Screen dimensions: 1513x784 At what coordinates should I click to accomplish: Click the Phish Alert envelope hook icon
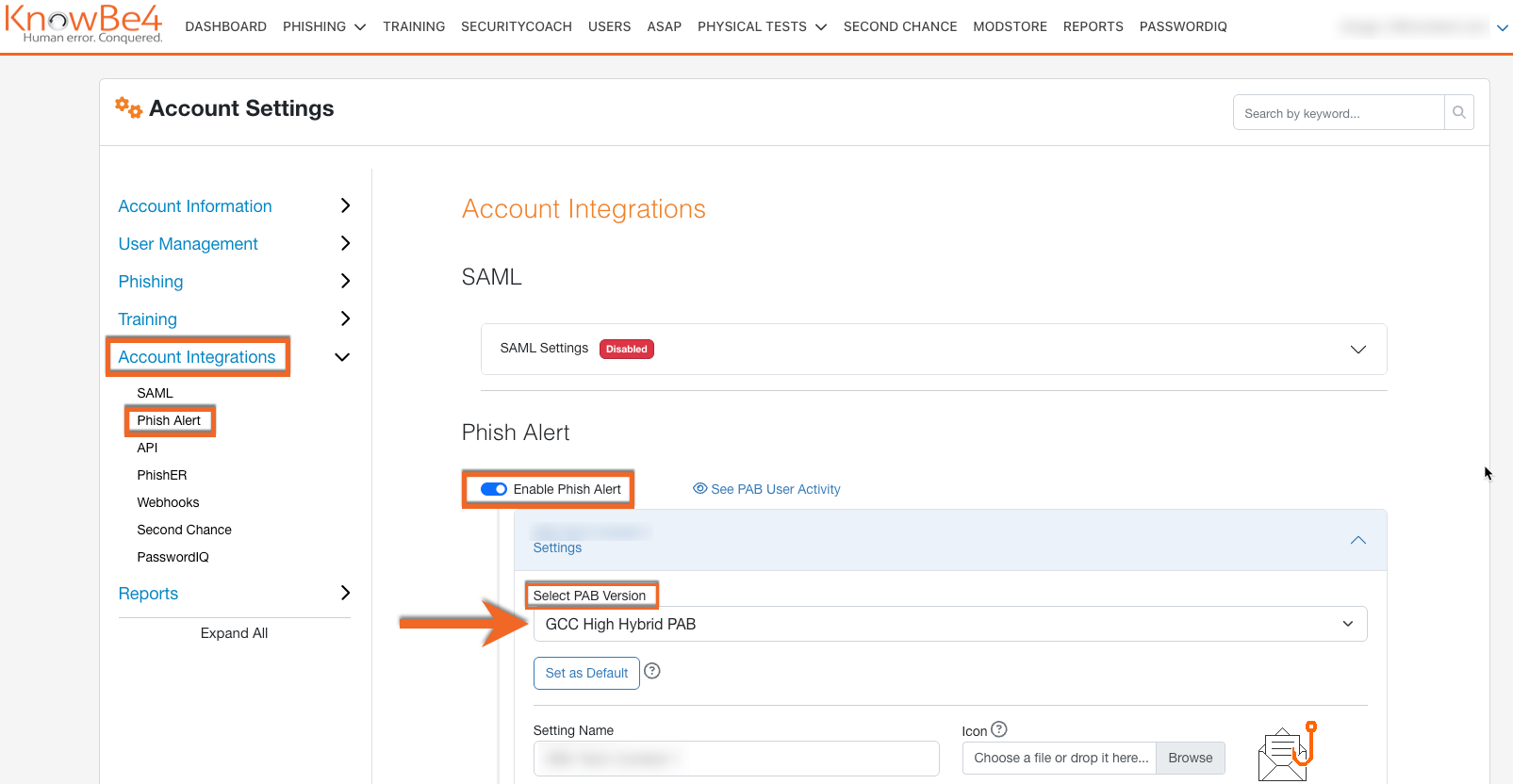1286,752
